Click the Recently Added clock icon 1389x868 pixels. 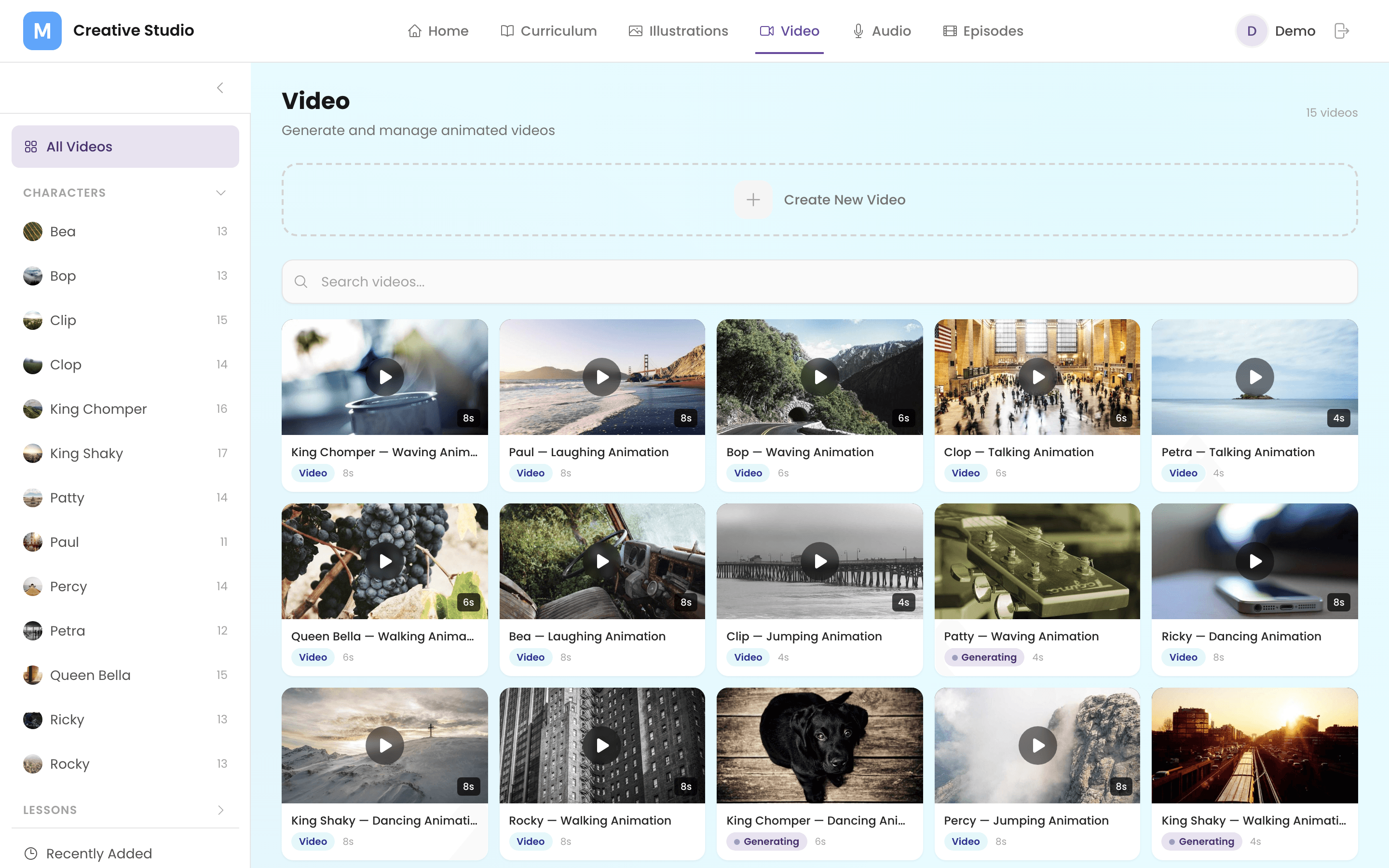31,854
